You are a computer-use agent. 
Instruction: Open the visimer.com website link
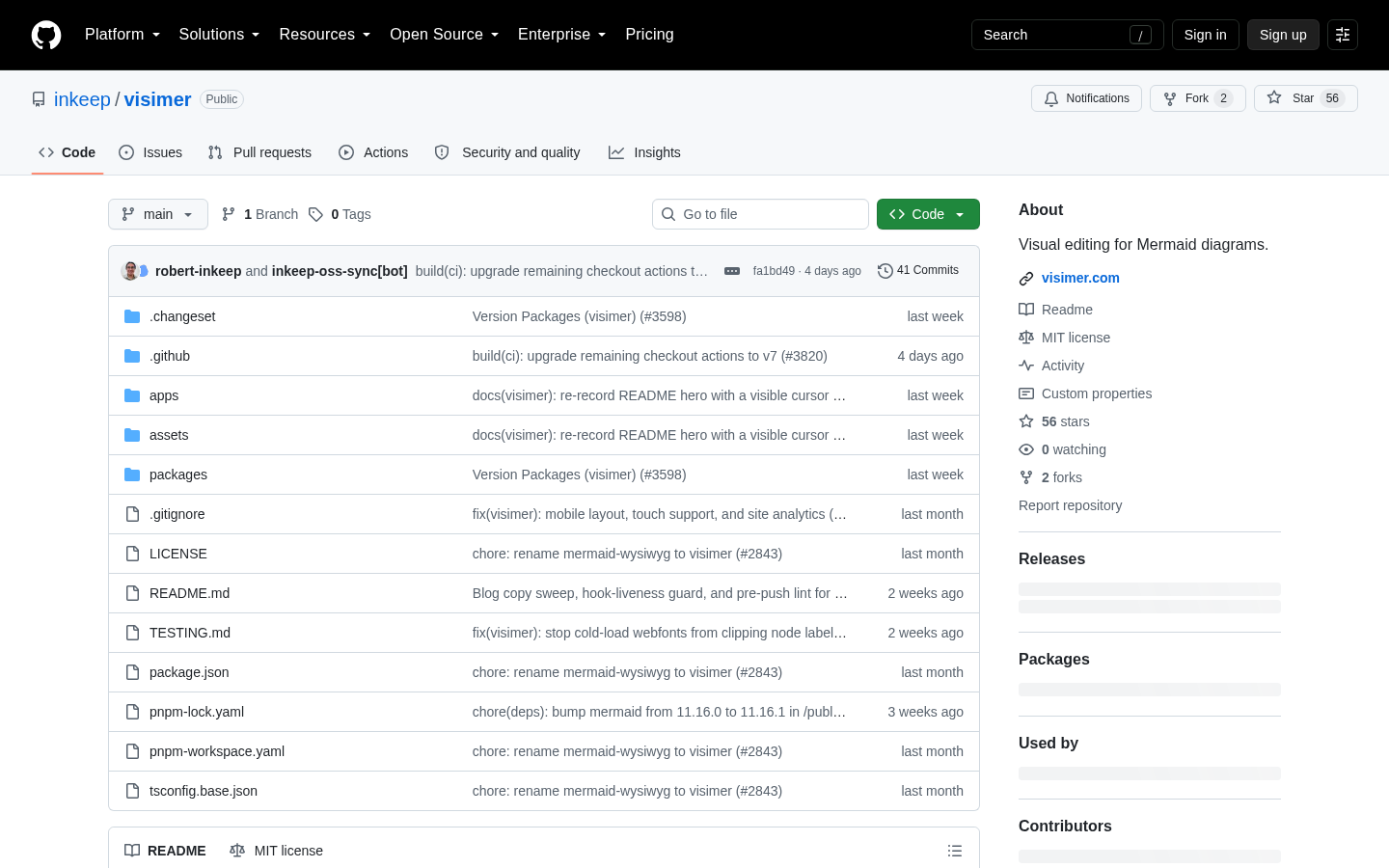[x=1080, y=278]
